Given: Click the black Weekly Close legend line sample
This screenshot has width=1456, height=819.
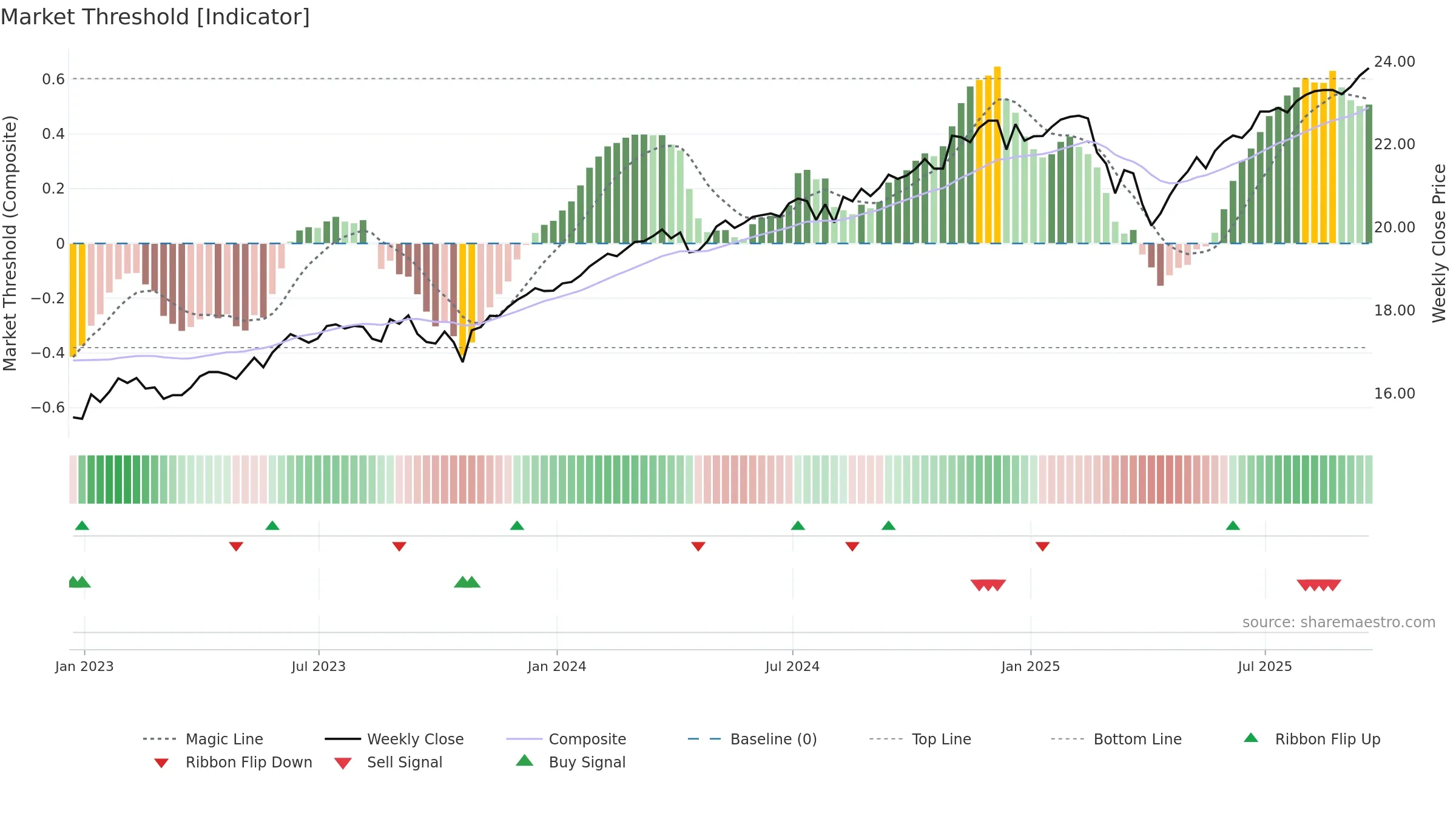Looking at the screenshot, I should point(343,739).
